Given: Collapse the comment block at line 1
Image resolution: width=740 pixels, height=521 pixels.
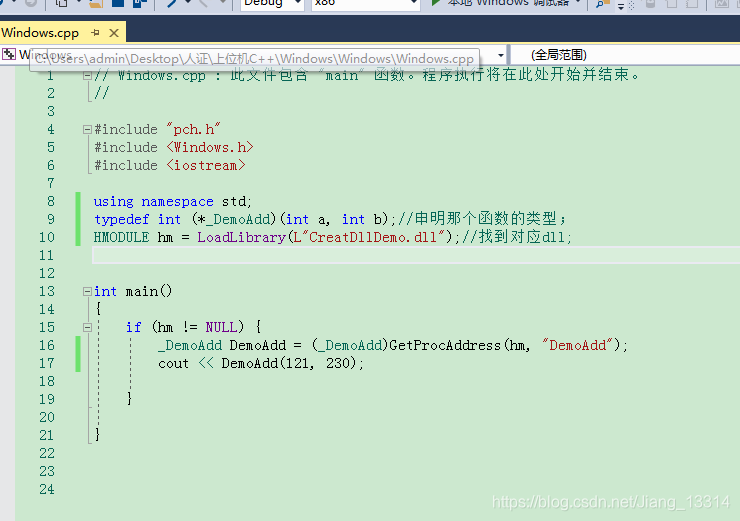Looking at the screenshot, I should 87,76.
